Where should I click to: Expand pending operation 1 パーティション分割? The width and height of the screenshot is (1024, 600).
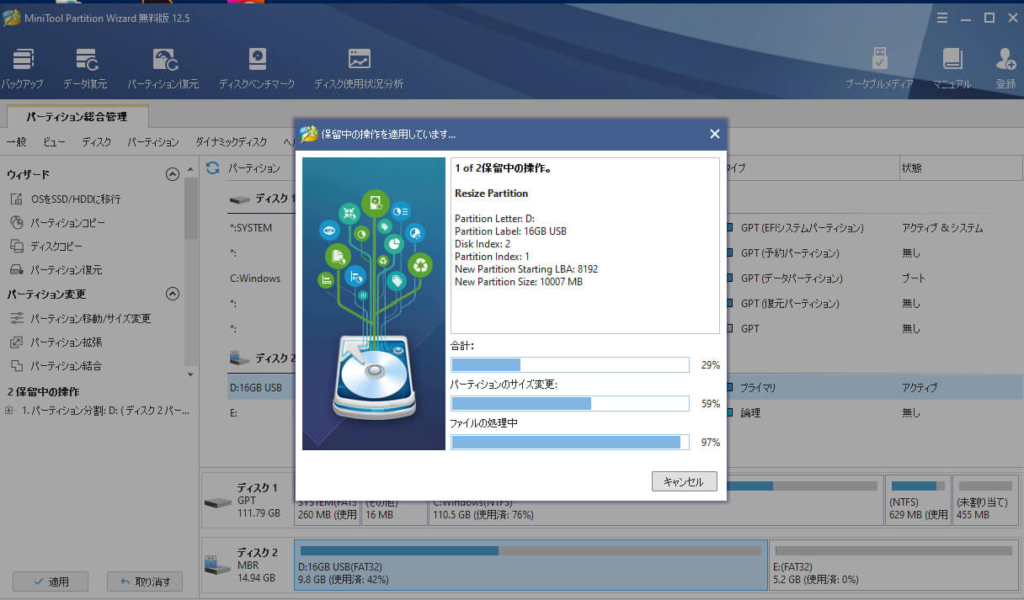tap(9, 411)
